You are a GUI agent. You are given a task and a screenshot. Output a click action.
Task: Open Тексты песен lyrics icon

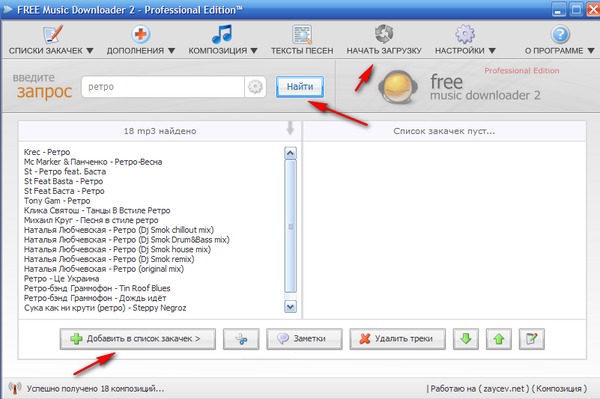[x=302, y=34]
